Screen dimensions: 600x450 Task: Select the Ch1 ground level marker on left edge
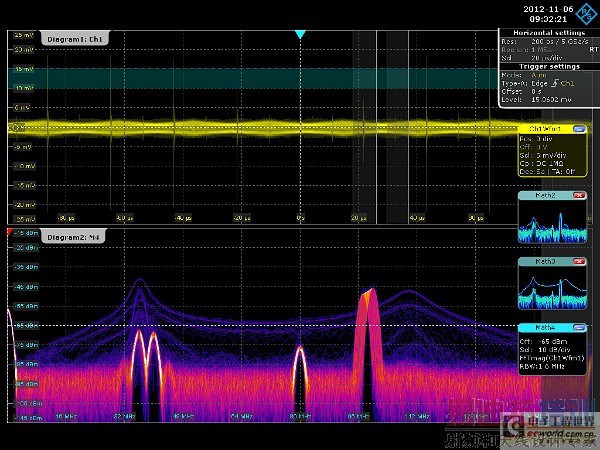pyautogui.click(x=15, y=127)
